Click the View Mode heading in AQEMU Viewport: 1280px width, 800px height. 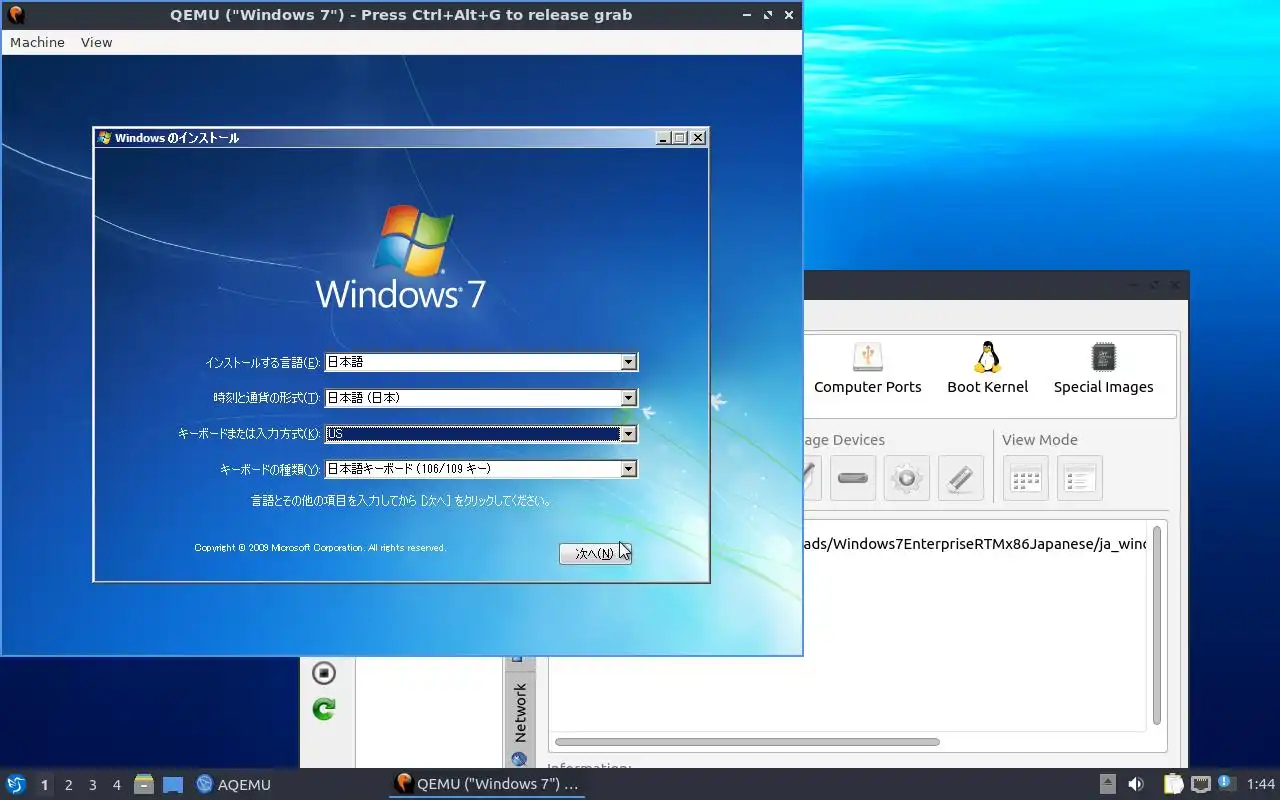(1039, 440)
